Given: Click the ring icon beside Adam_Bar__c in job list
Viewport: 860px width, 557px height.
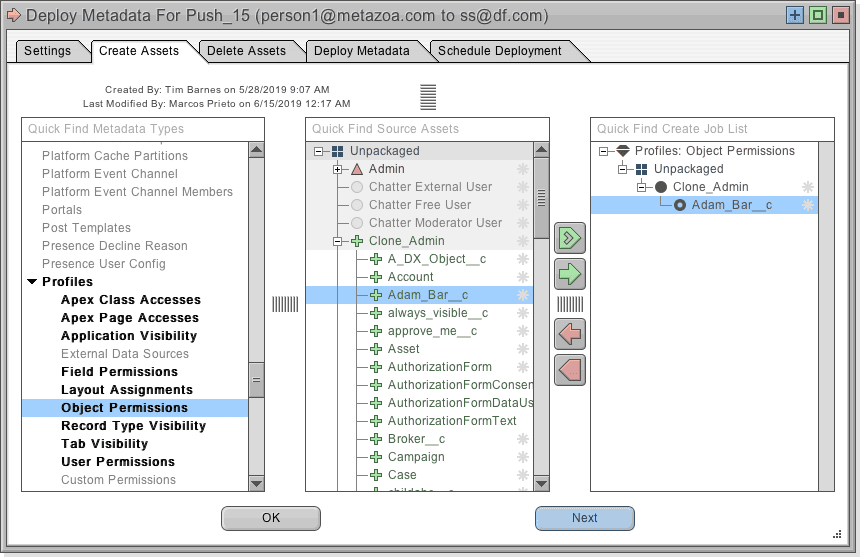Looking at the screenshot, I should 680,205.
